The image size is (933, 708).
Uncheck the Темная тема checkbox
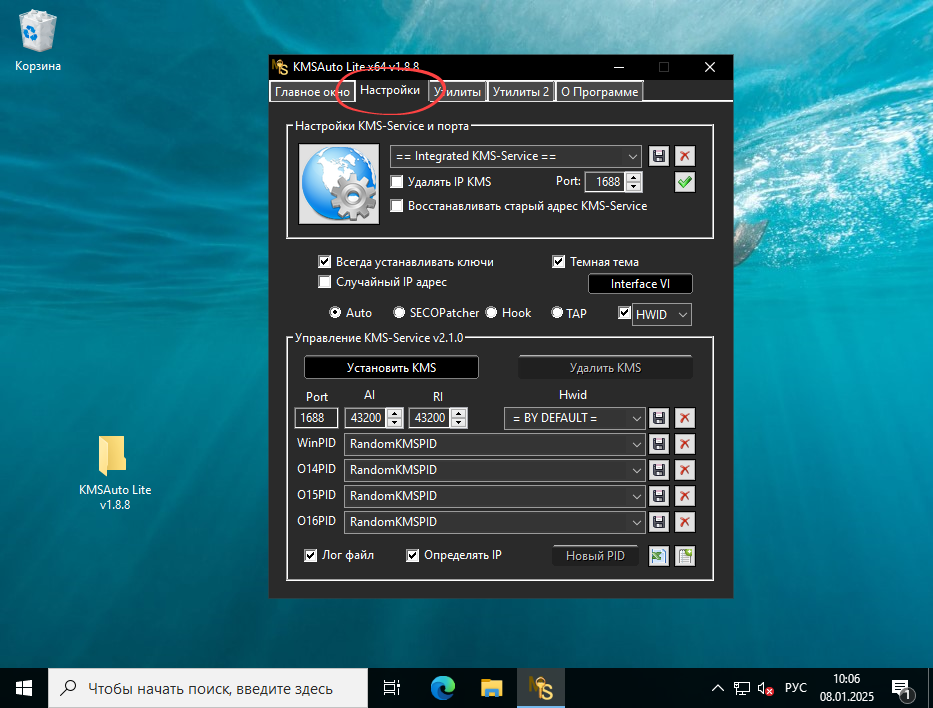pyautogui.click(x=559, y=262)
